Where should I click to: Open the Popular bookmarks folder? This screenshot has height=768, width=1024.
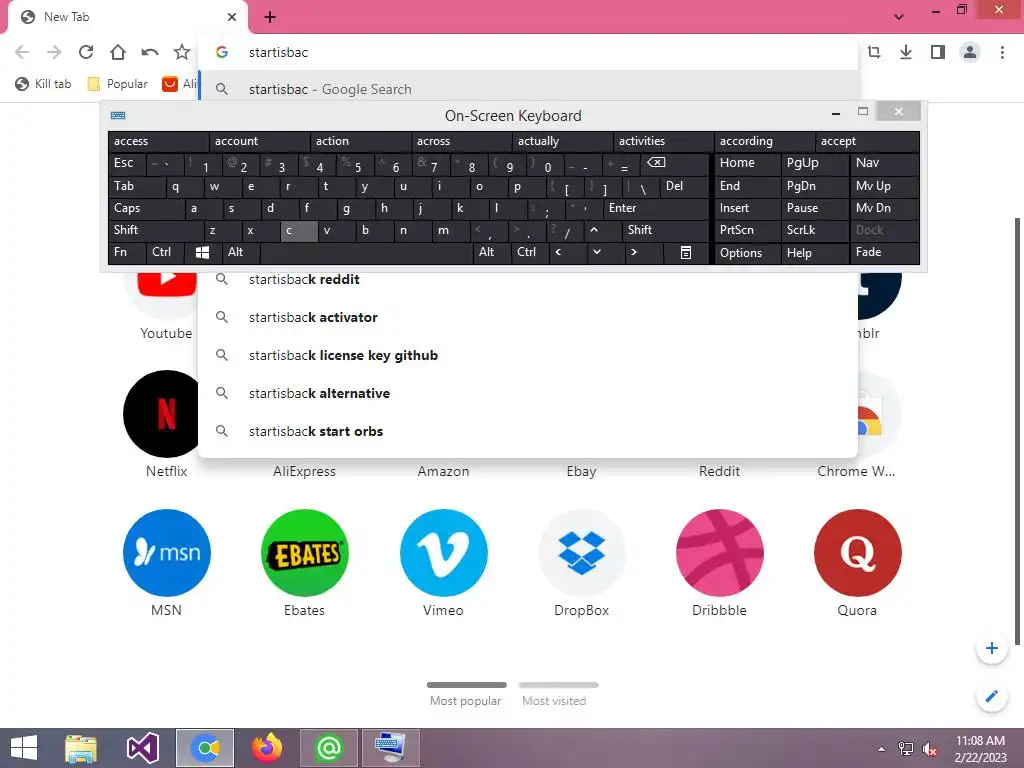pos(118,84)
